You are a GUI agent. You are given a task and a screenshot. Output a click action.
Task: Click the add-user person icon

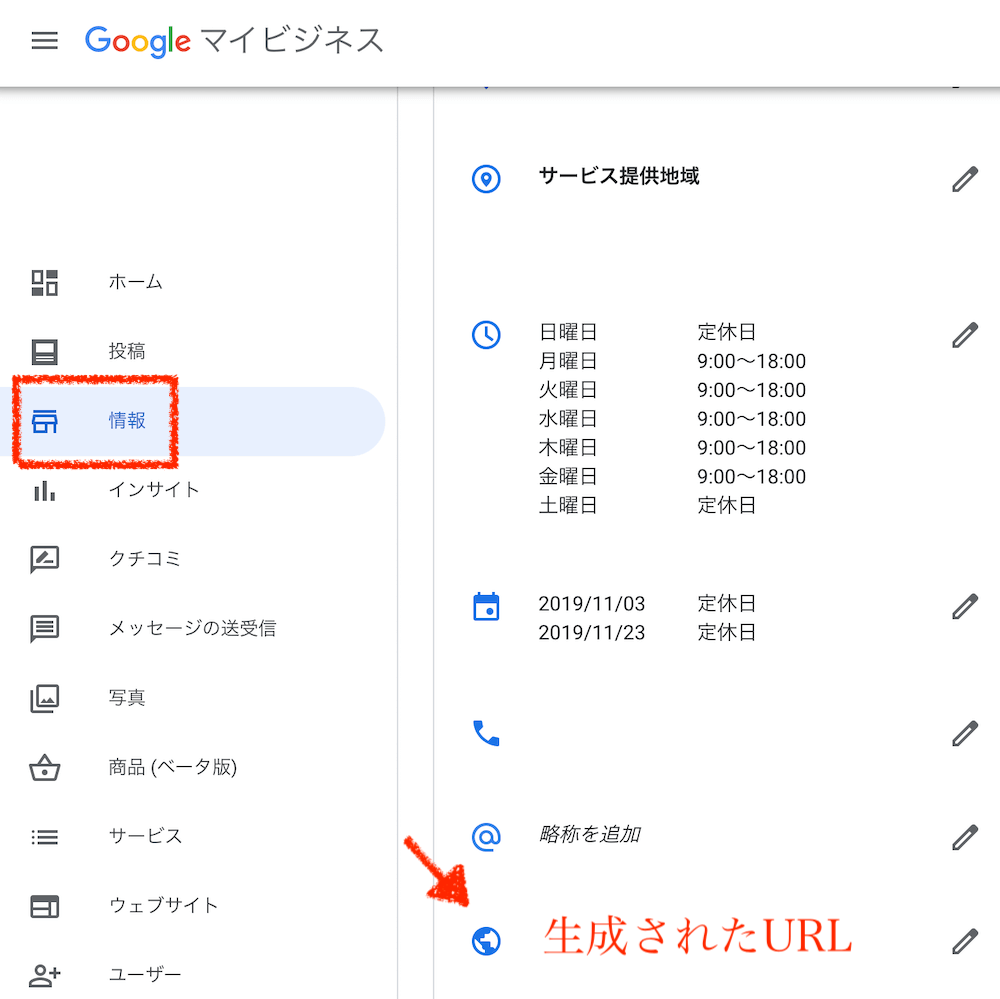45,975
